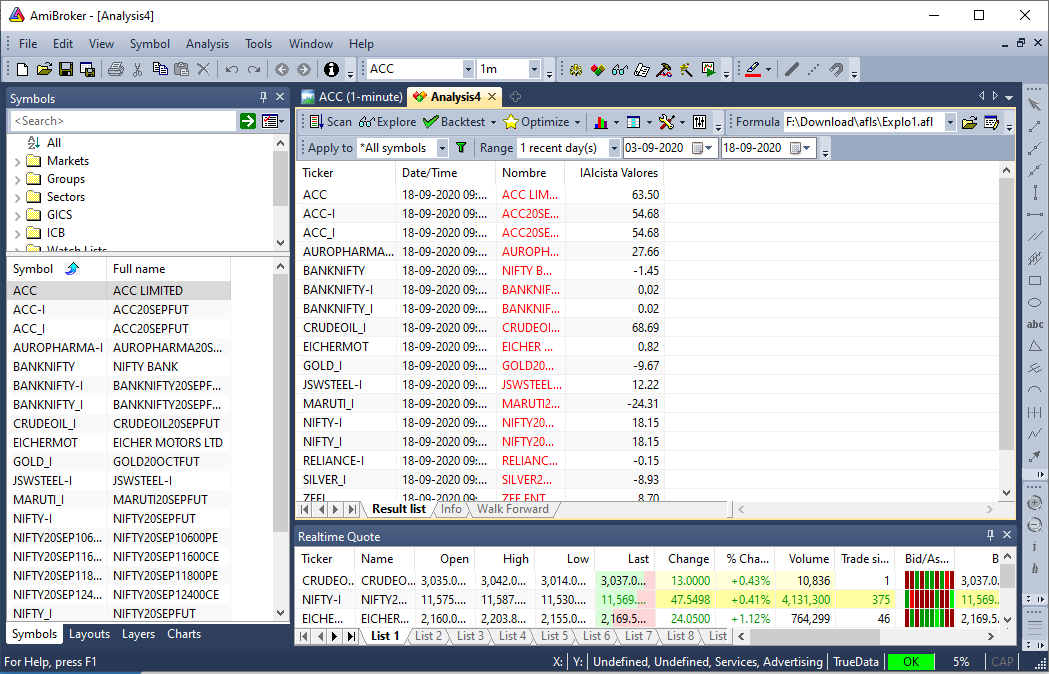This screenshot has height=674, width=1049.
Task: Pin the Symbols panel
Action: (263, 98)
